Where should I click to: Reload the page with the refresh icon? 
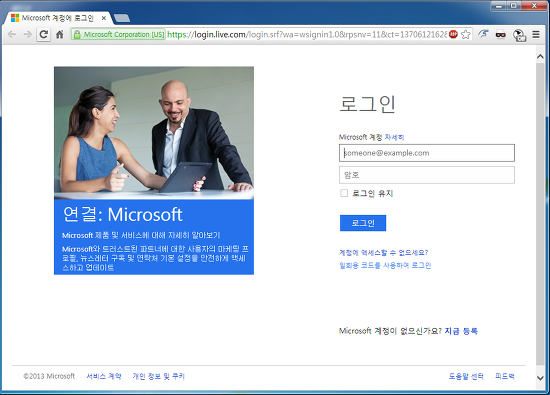pos(43,34)
